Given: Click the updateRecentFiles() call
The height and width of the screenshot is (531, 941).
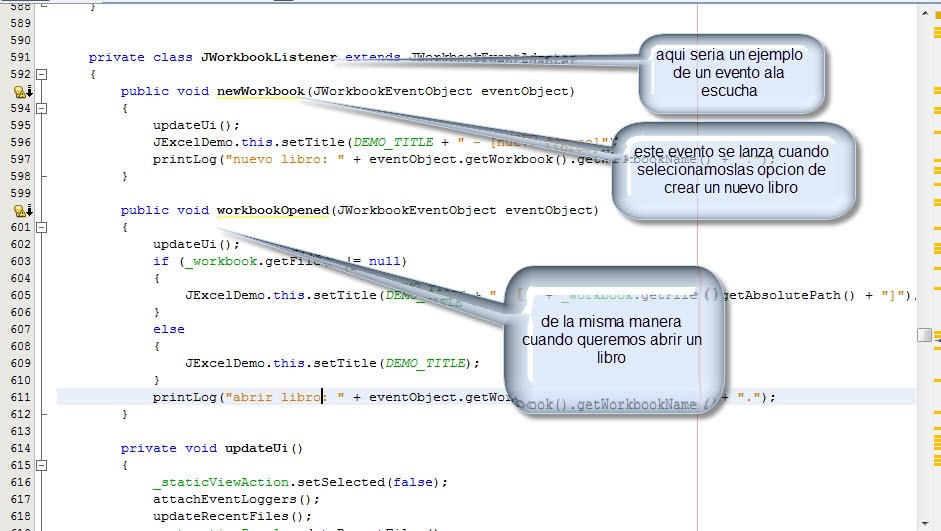Looking at the screenshot, I should 232,516.
